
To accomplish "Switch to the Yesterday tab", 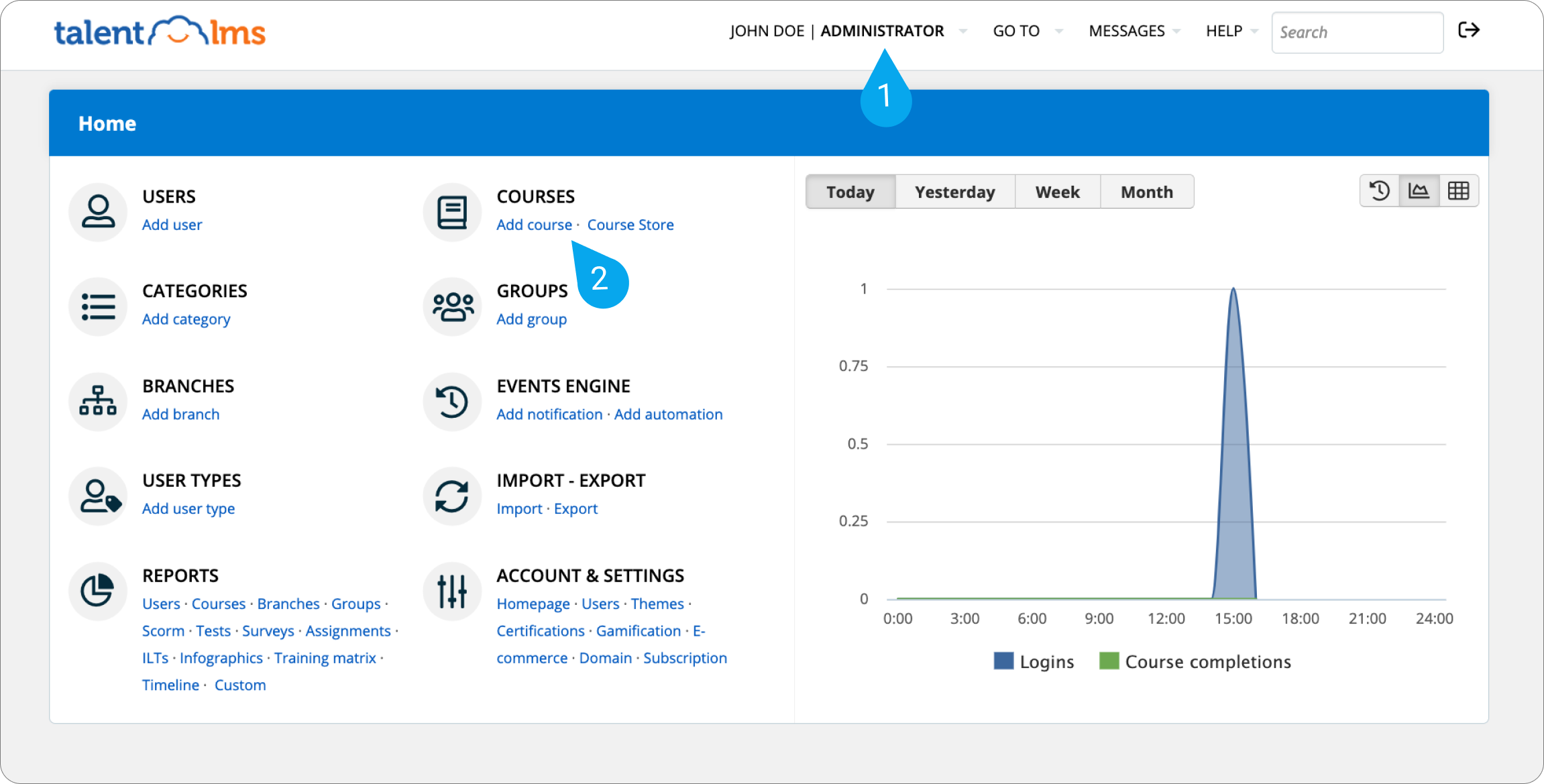I will coord(954,192).
